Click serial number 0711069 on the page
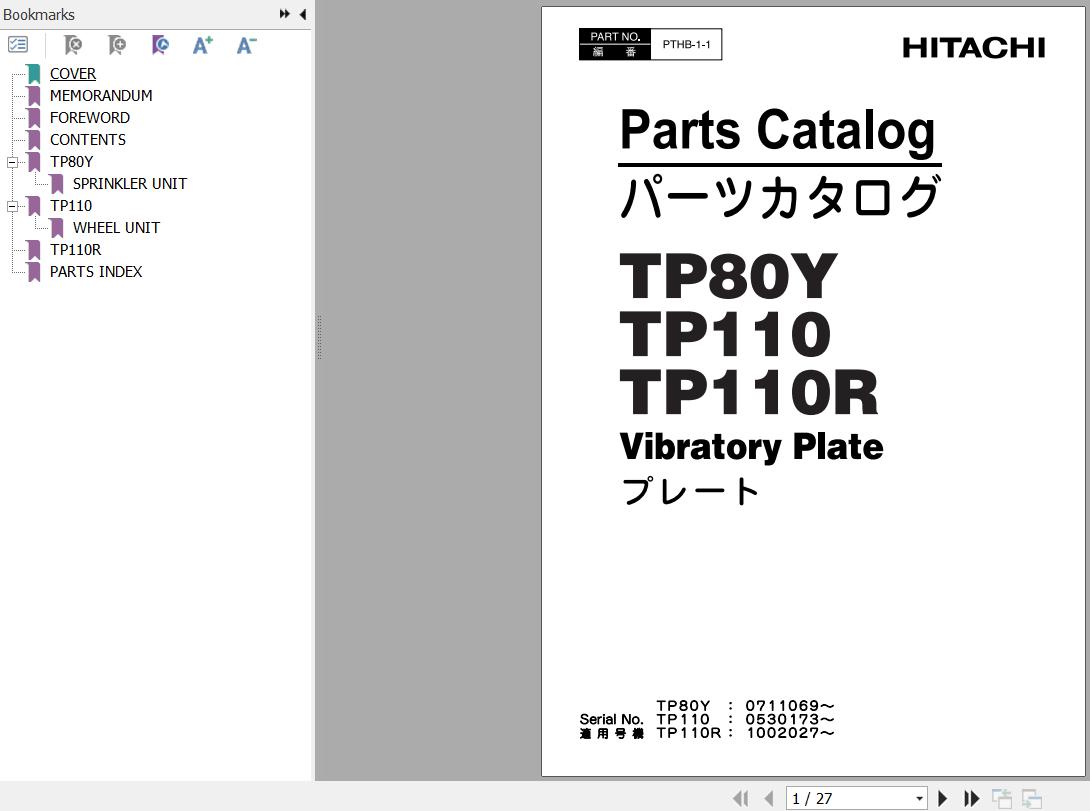The image size is (1090, 811). click(x=789, y=706)
